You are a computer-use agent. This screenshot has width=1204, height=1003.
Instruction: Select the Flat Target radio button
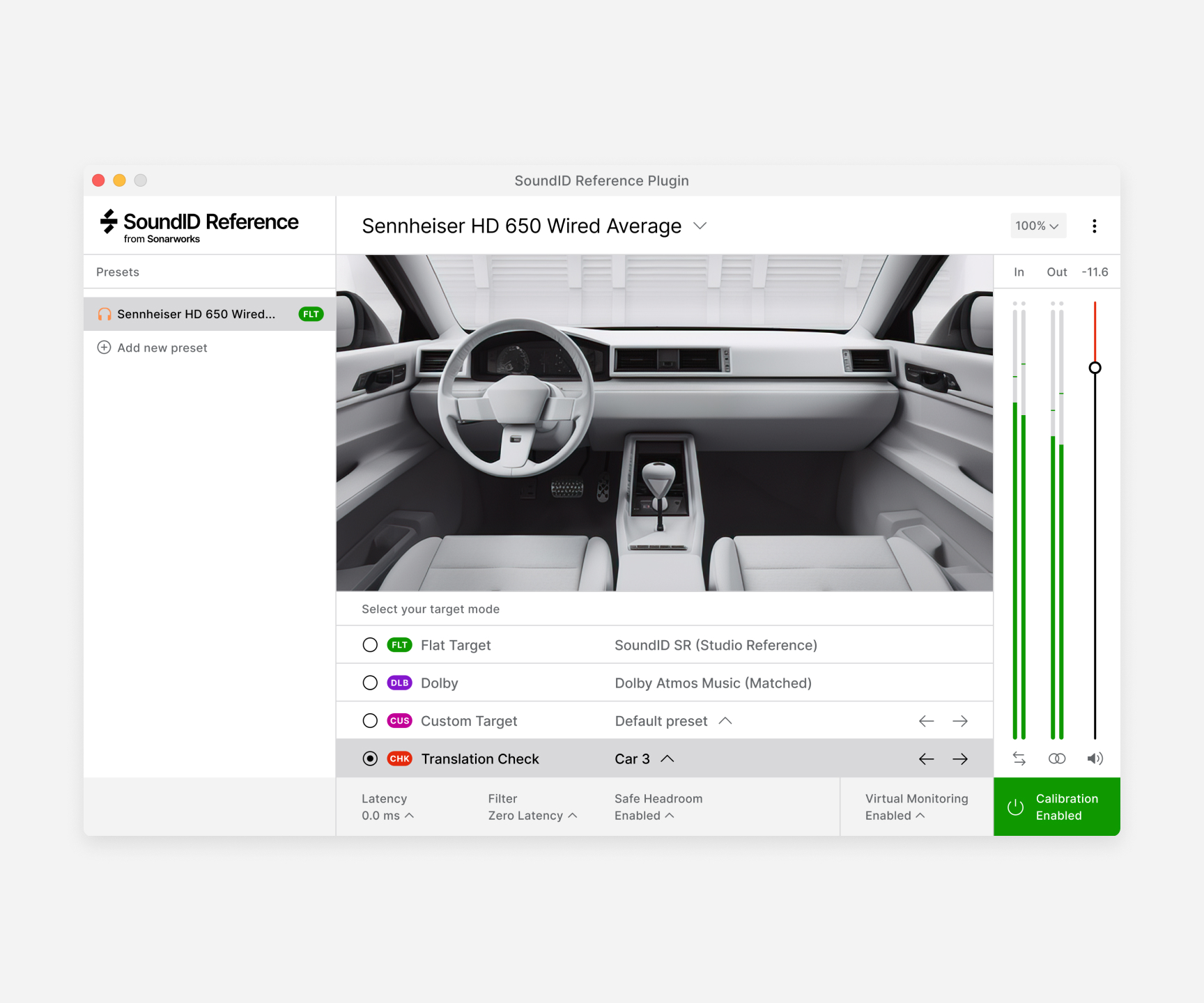[x=370, y=644]
